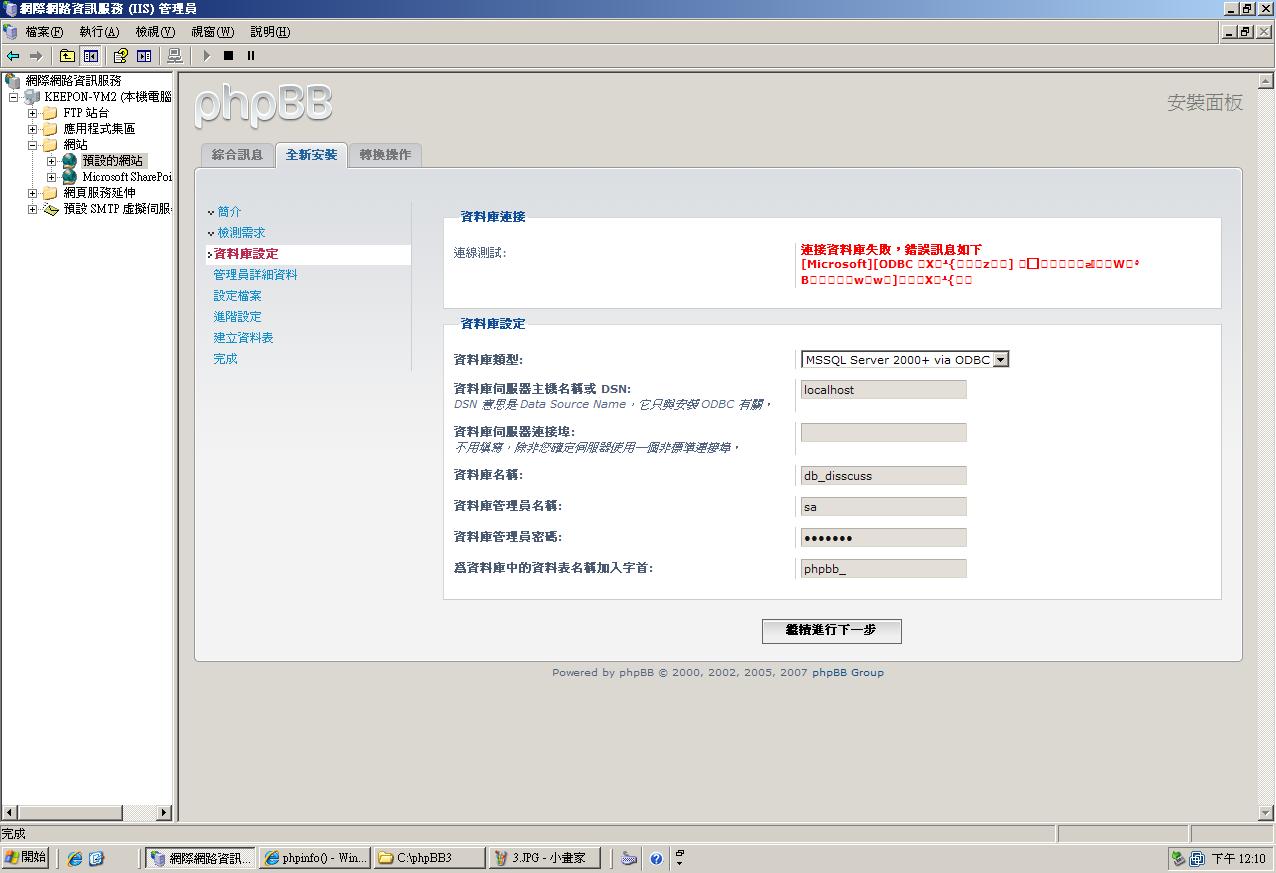Screen dimensions: 1276x873
Task: Click the forward arrow in toolbar
Action: 36,56
